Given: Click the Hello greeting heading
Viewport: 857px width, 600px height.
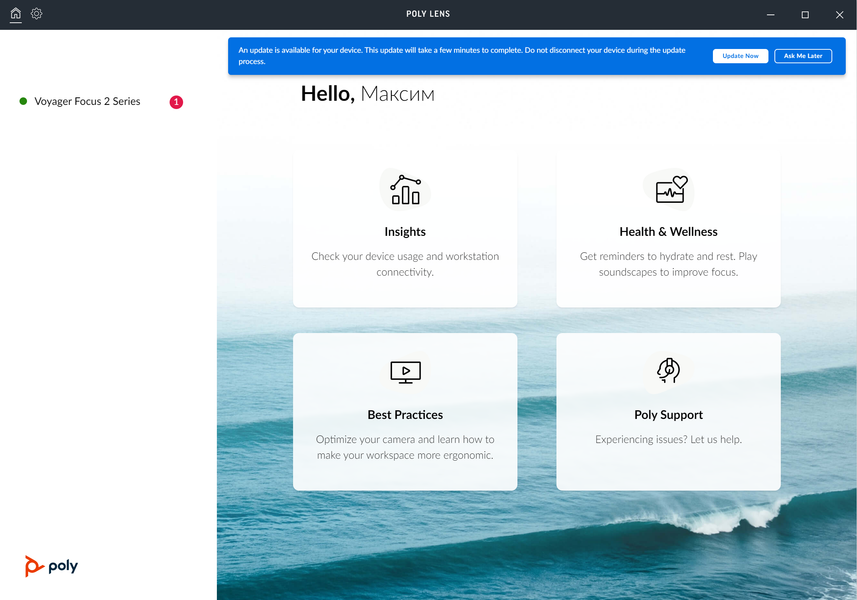Looking at the screenshot, I should point(368,94).
